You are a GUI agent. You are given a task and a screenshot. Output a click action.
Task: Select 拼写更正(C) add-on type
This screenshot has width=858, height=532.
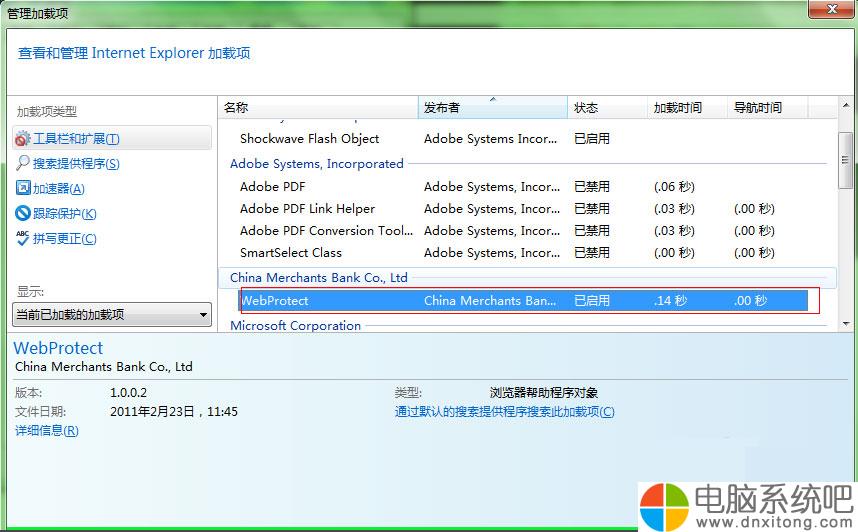(65, 239)
